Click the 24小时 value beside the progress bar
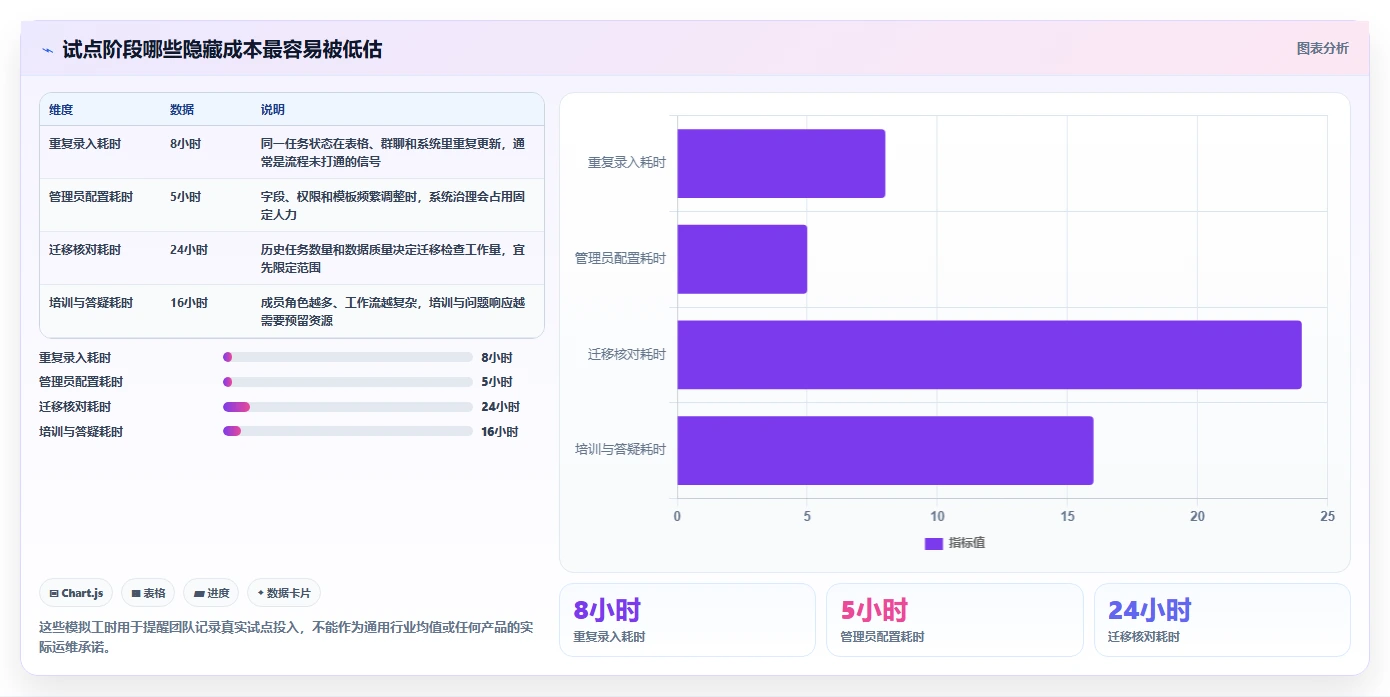The width and height of the screenshot is (1390, 697). tap(500, 407)
